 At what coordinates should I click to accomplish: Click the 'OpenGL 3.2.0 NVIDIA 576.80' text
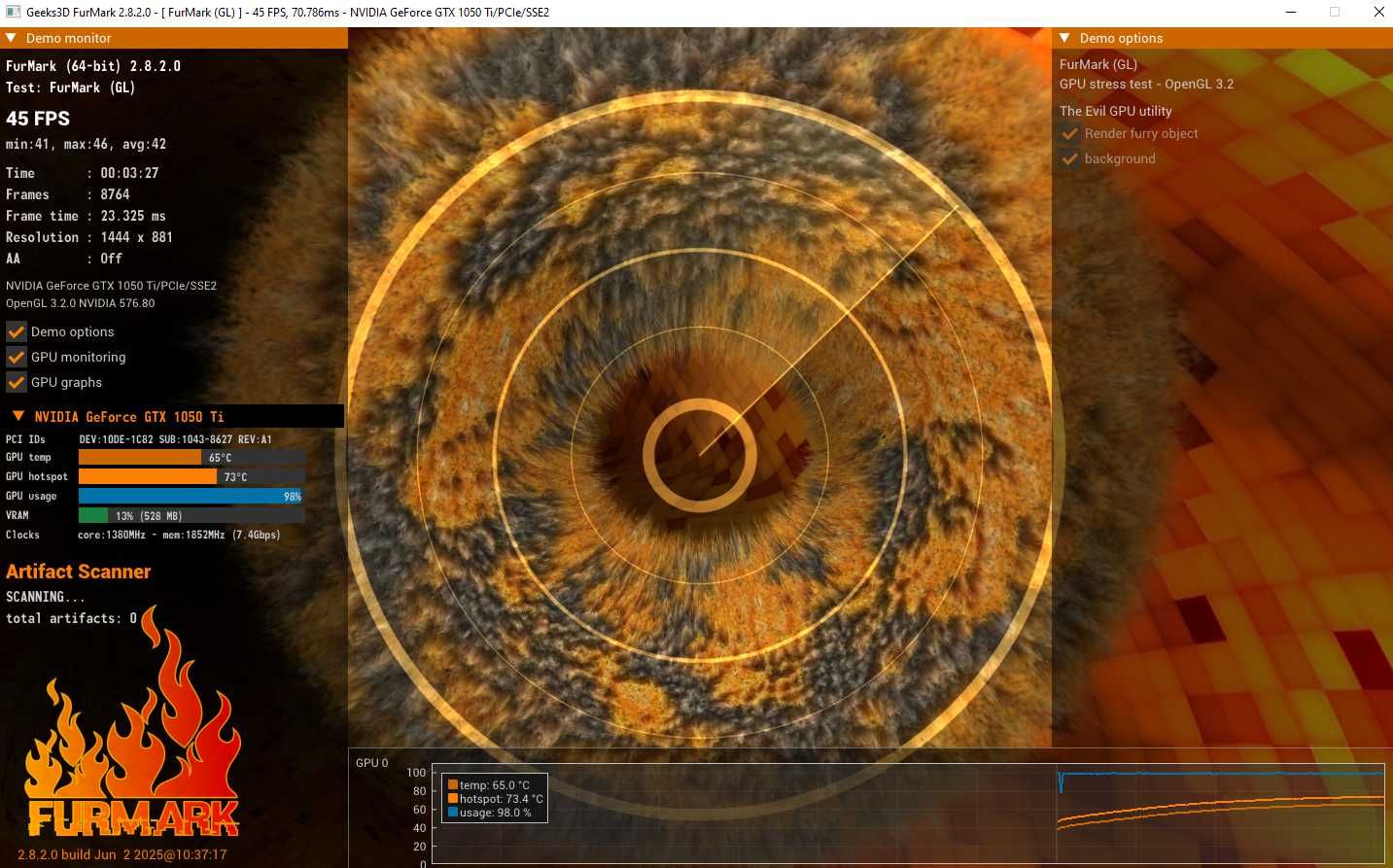[81, 303]
